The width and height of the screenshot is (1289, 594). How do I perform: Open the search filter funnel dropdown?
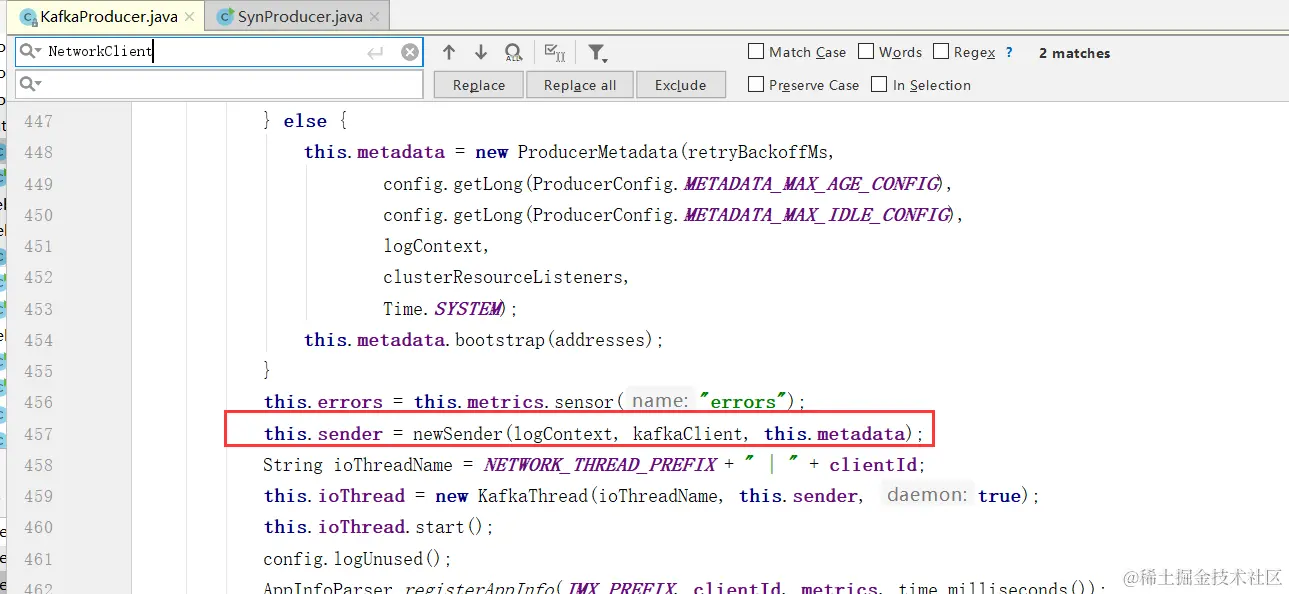tap(597, 53)
